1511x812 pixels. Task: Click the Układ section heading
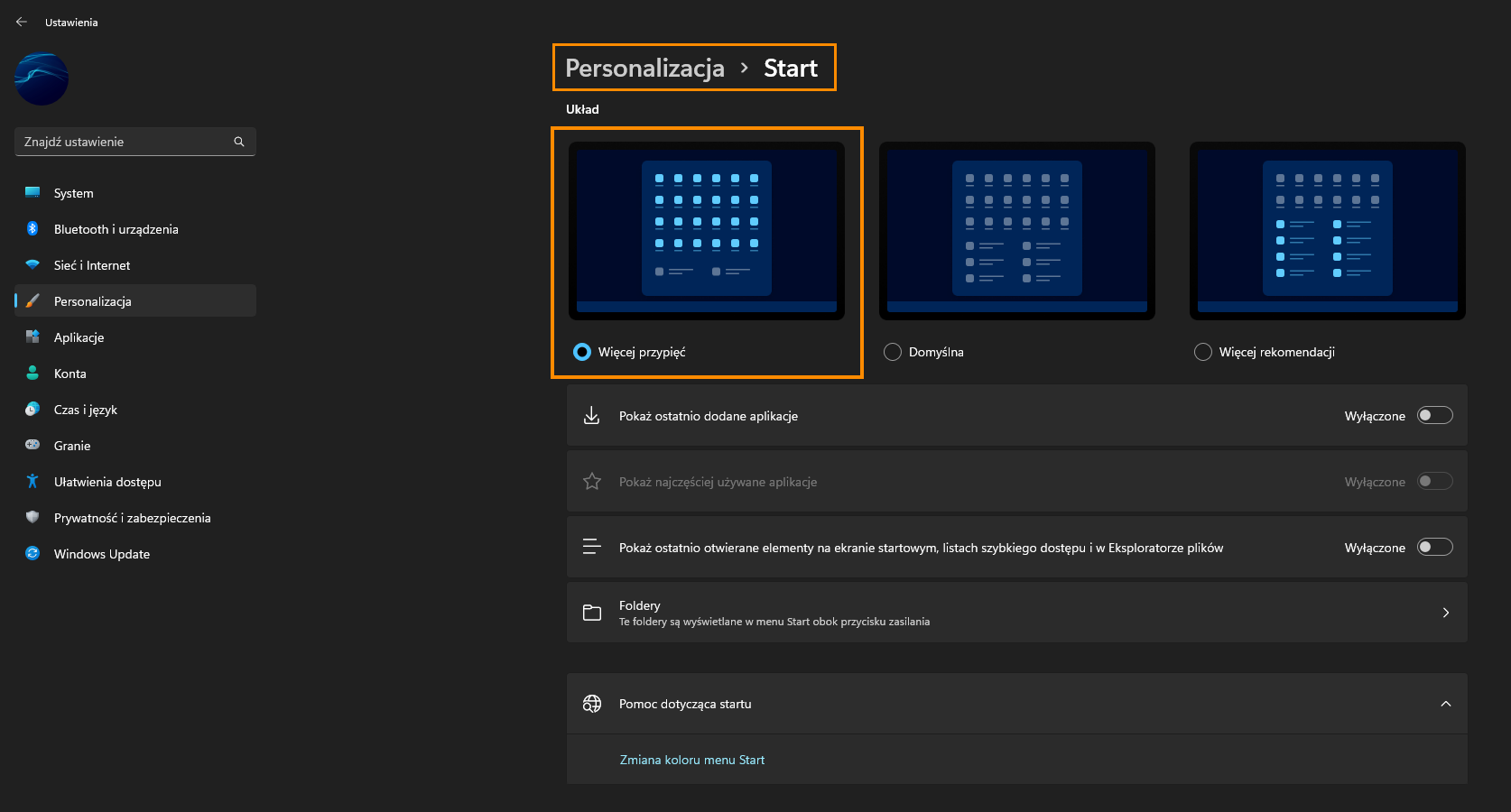pos(582,109)
